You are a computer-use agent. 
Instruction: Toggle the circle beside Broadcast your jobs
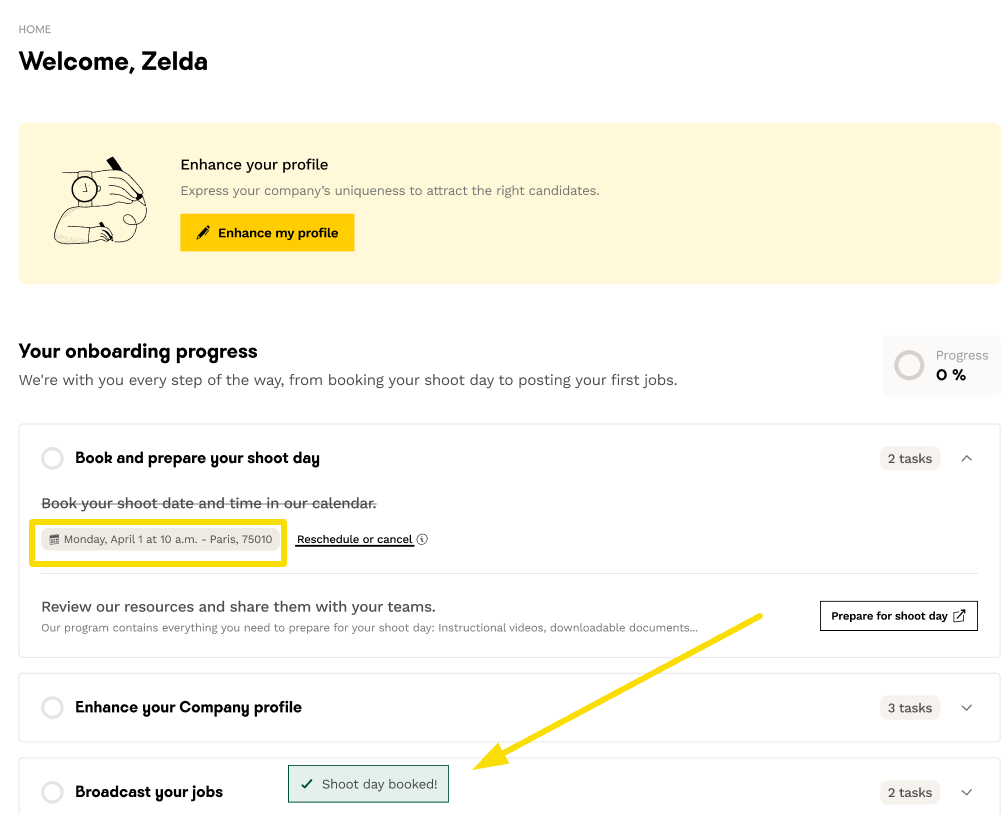click(52, 793)
